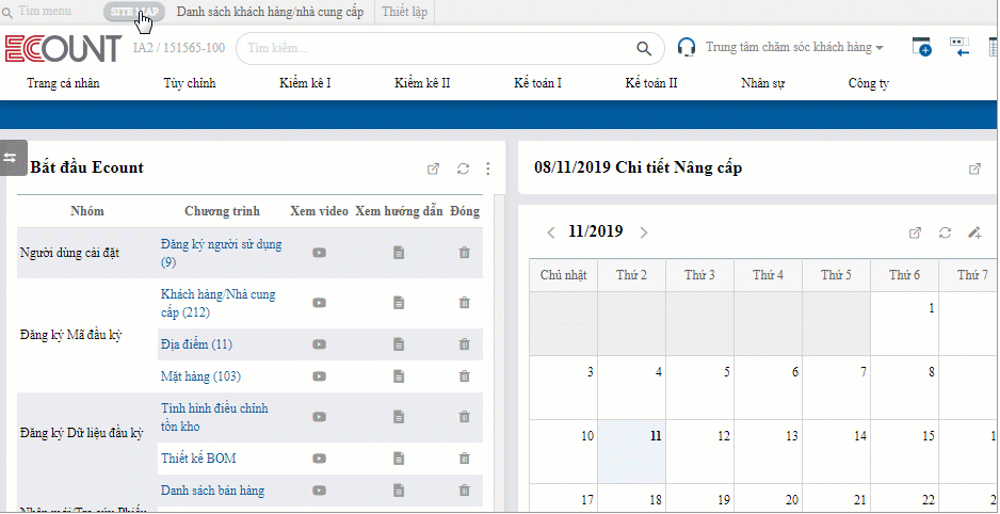Screen dimensions: 1000x514
Task: Open Địa điểm (11) link
Action: (x=196, y=345)
